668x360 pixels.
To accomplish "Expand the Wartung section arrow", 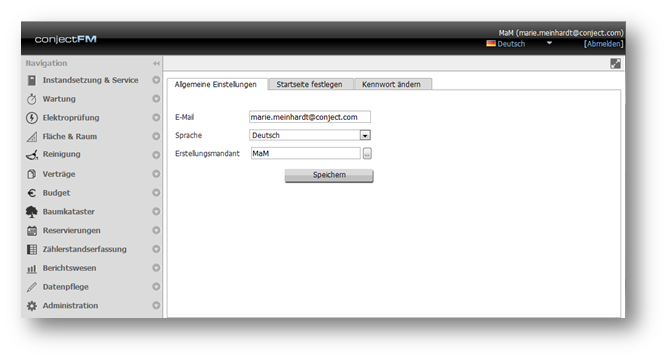I will click(x=156, y=99).
